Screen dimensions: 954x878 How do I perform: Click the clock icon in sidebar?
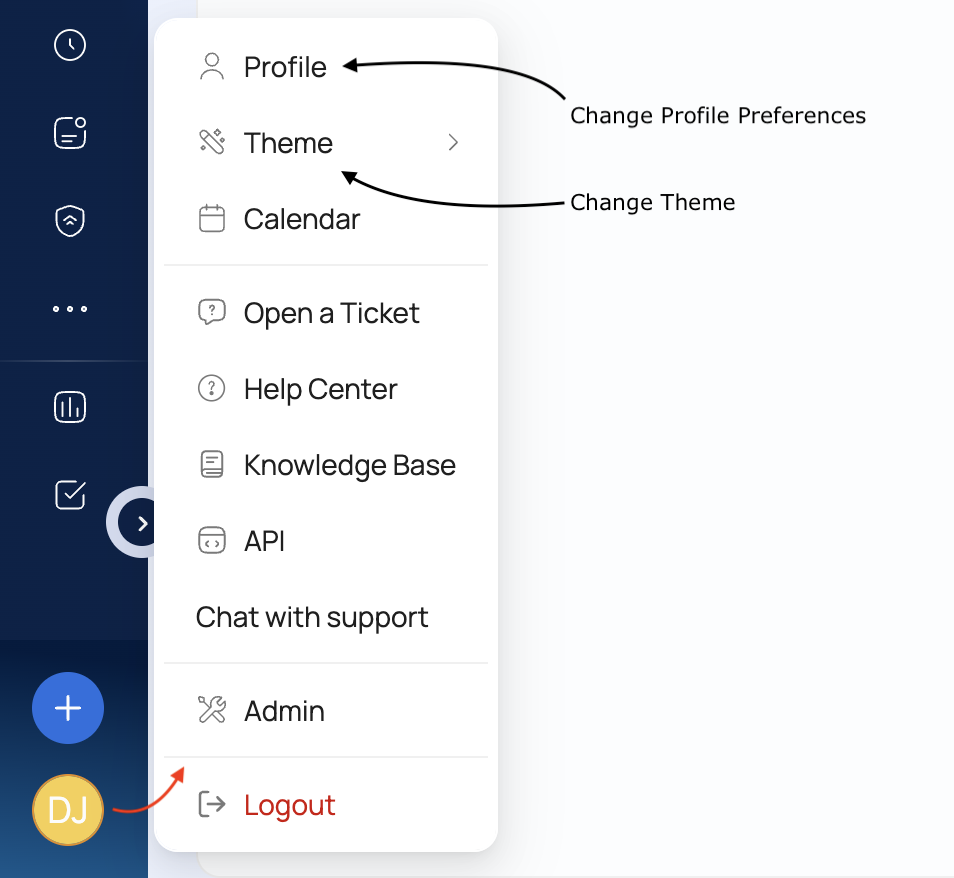[x=70, y=45]
